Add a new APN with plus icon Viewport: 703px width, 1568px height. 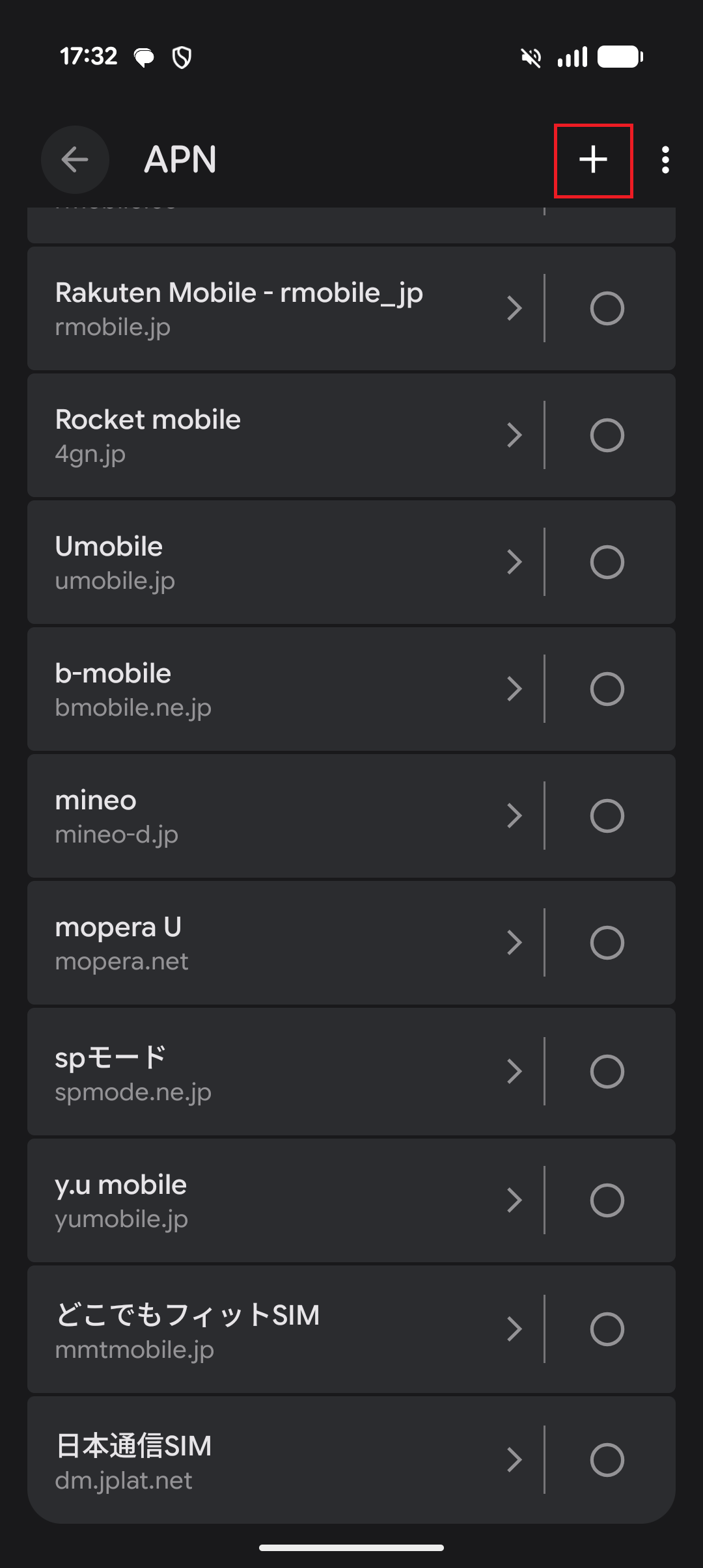[593, 160]
